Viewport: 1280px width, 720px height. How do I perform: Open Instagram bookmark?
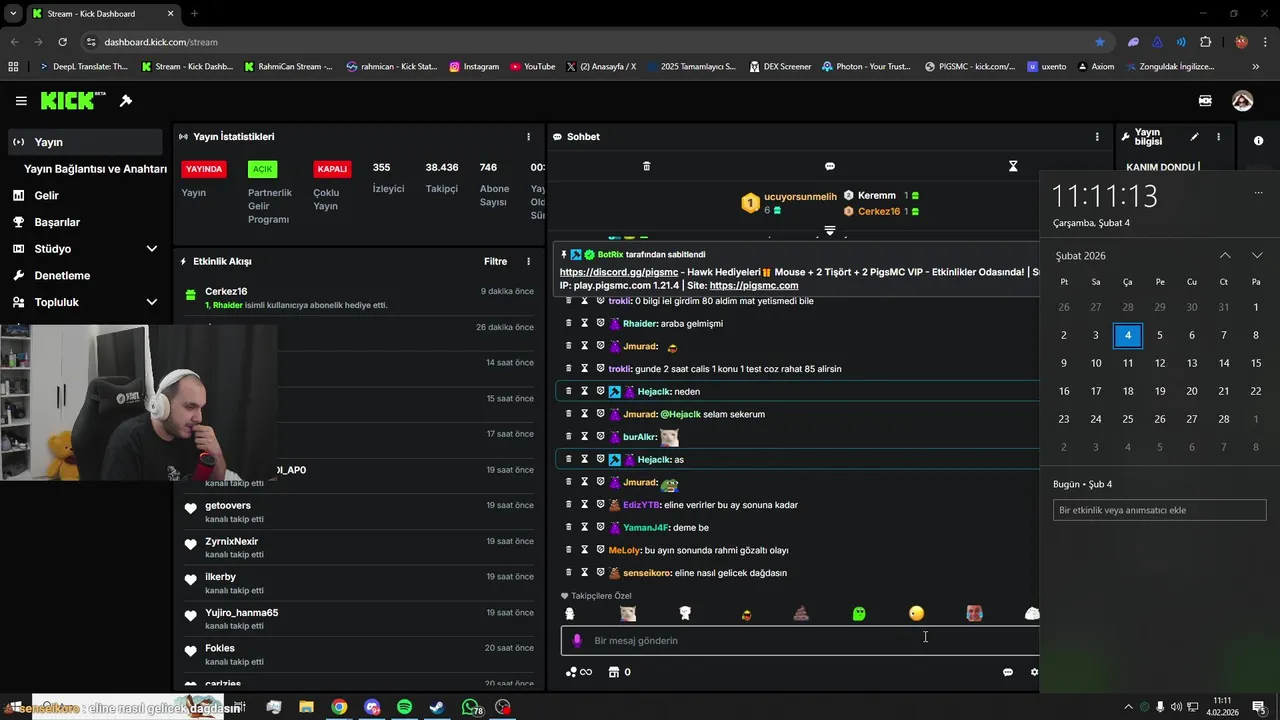(x=474, y=66)
